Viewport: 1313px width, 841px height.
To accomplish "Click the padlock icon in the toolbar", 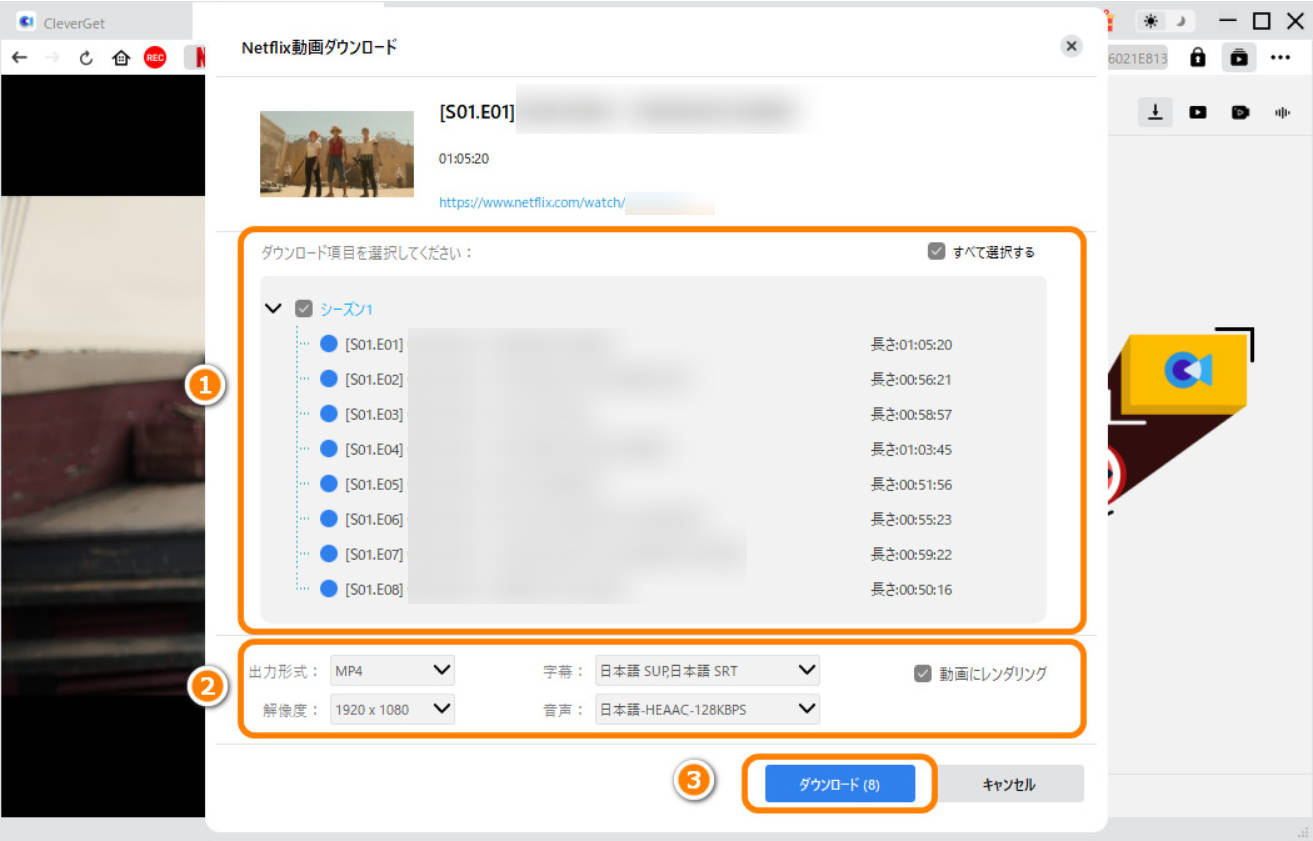I will (1197, 58).
